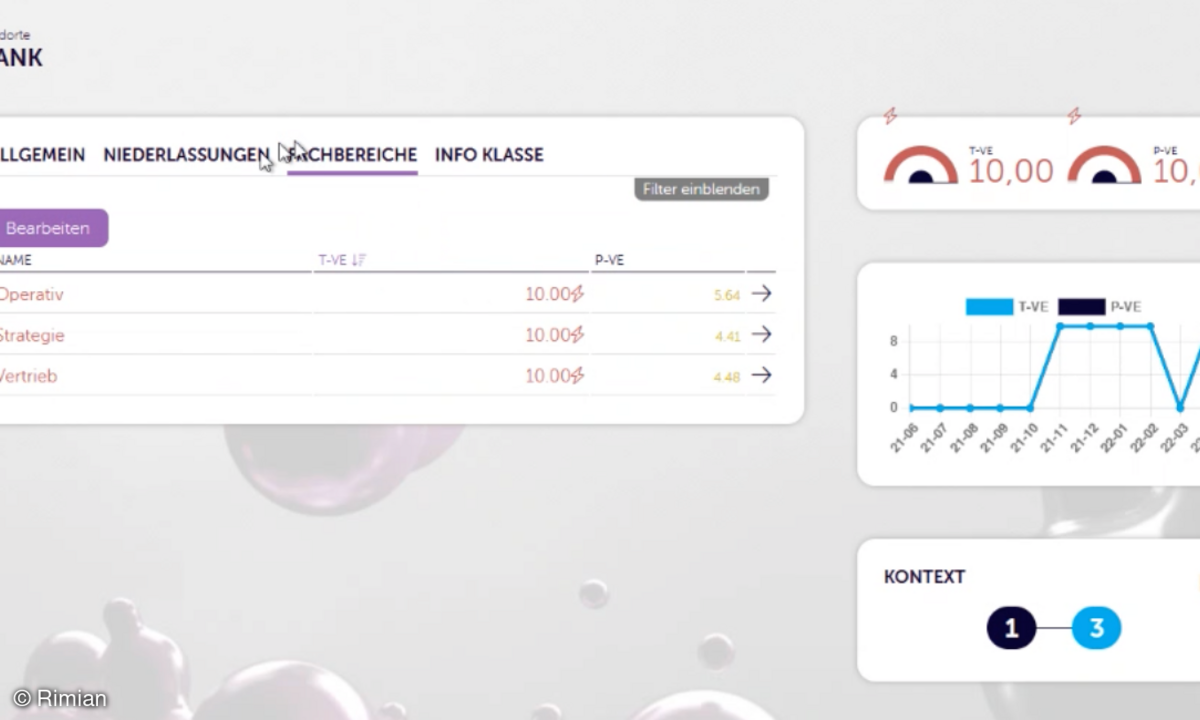Click the 21-11 axis label on the chart
Viewport: 1200px width, 720px height.
click(1053, 438)
